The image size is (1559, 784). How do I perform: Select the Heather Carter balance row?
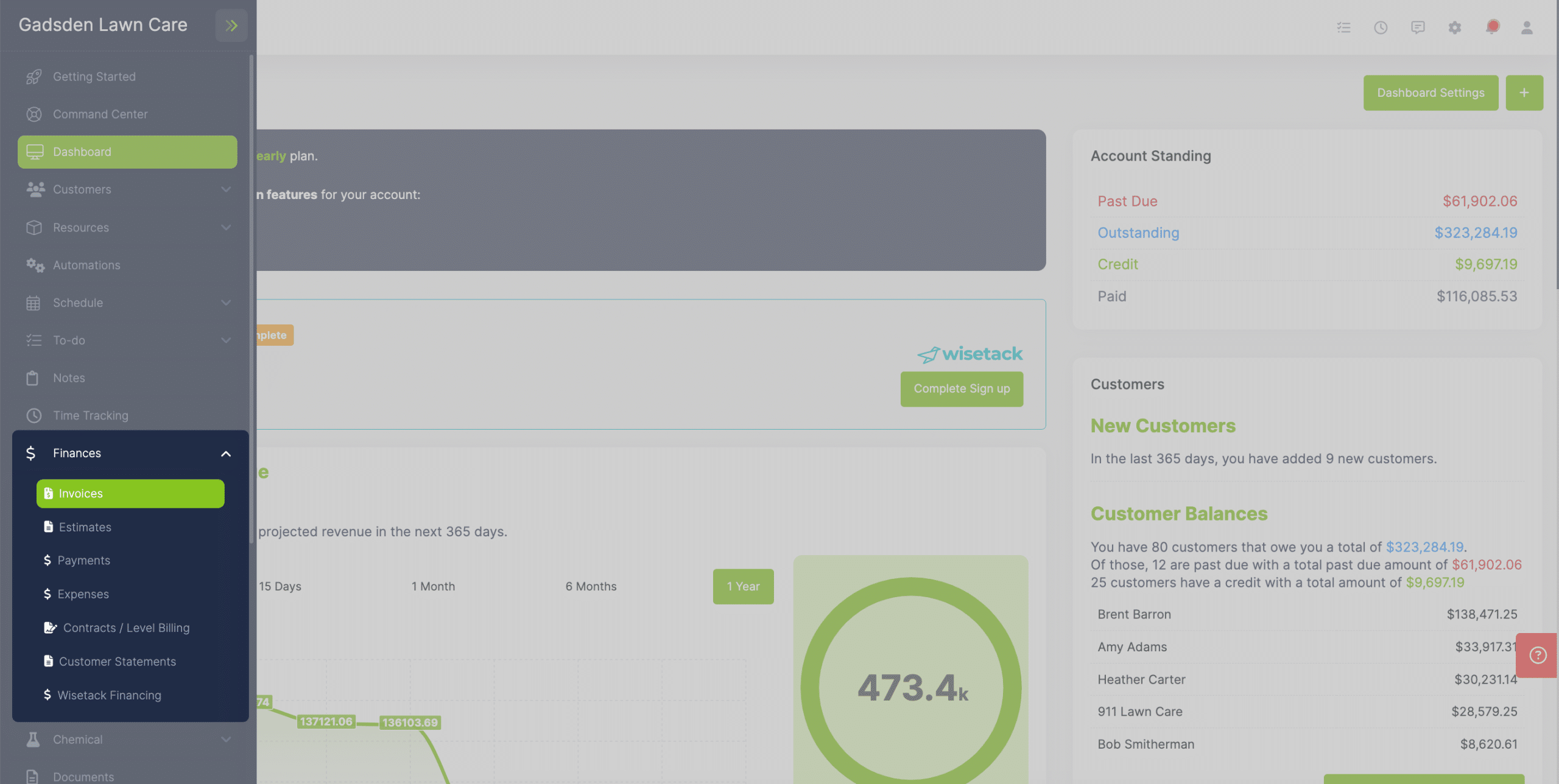1307,679
